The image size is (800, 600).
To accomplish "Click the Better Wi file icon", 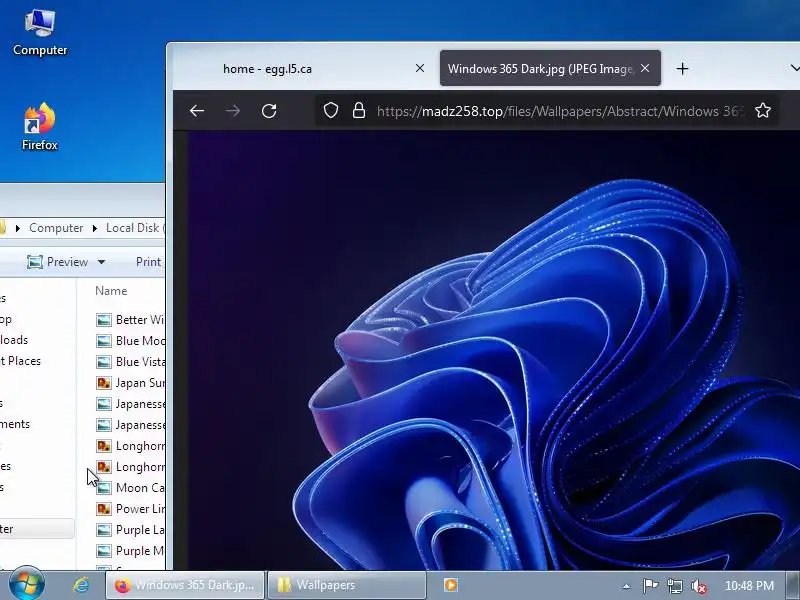I will click(104, 320).
